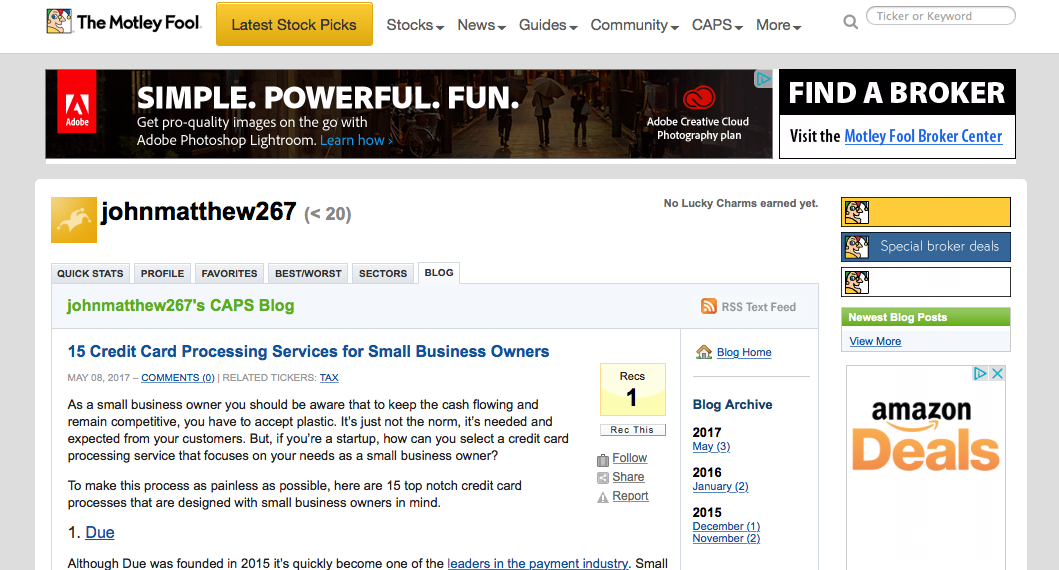The image size is (1059, 570).
Task: Open the Due link in the article
Action: (100, 532)
